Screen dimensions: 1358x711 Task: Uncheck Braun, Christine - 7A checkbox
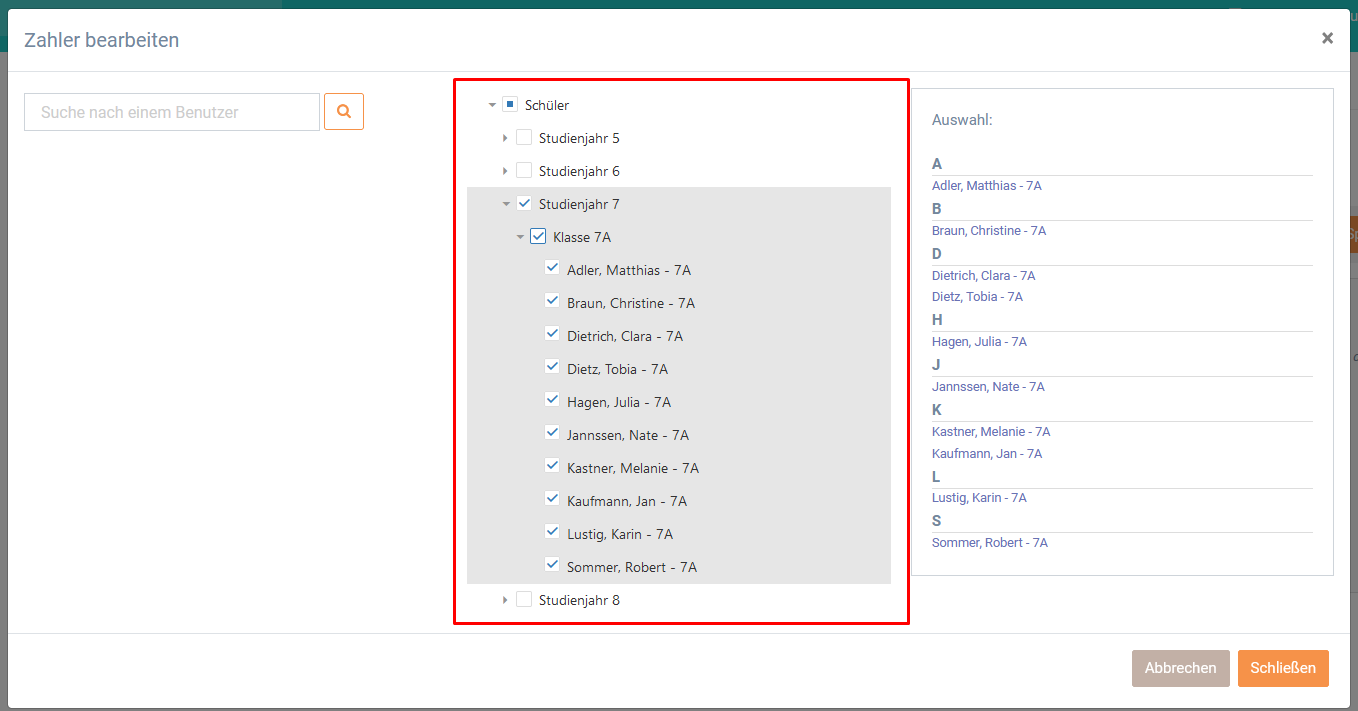pyautogui.click(x=552, y=302)
